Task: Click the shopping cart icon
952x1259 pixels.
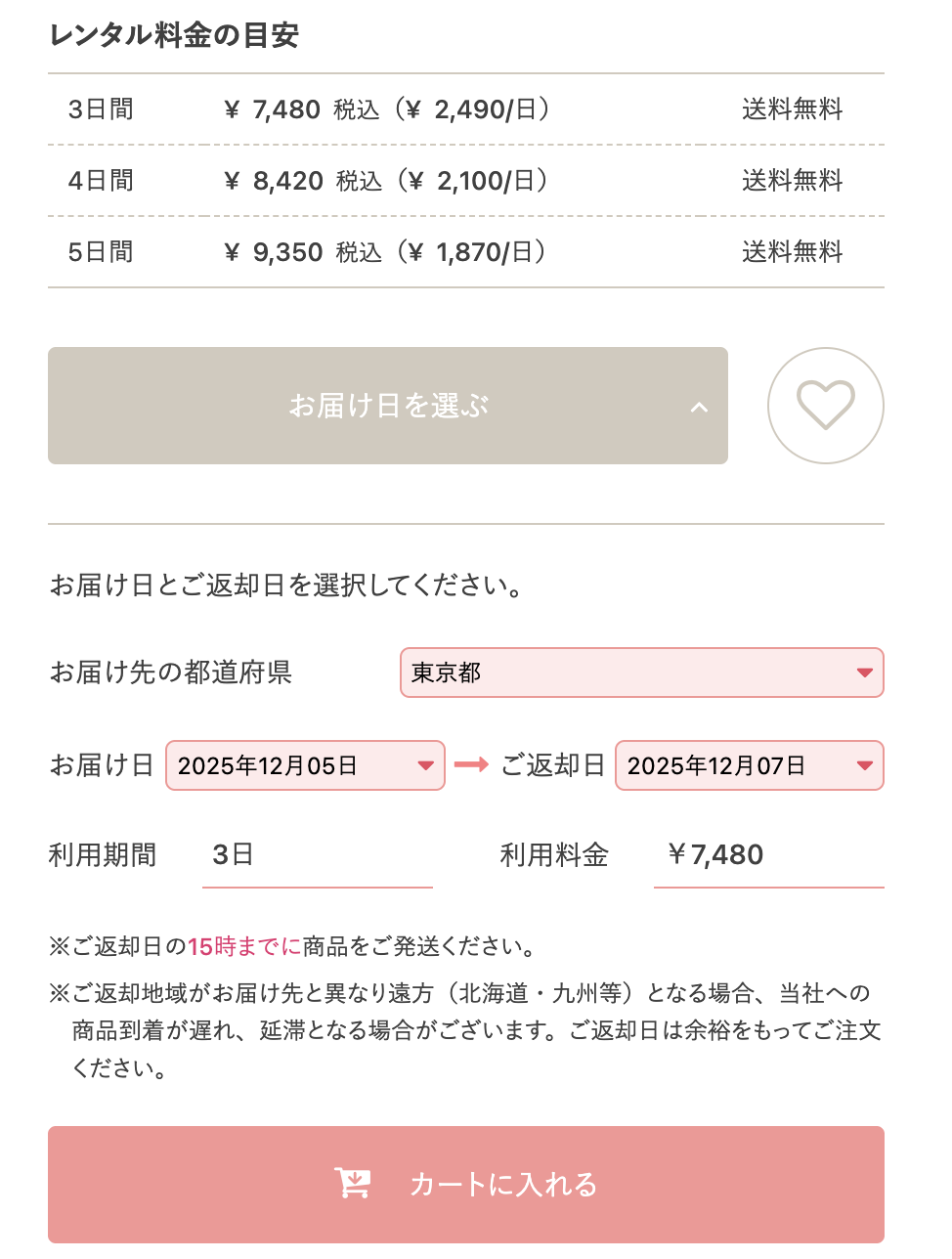Action: [x=352, y=1183]
